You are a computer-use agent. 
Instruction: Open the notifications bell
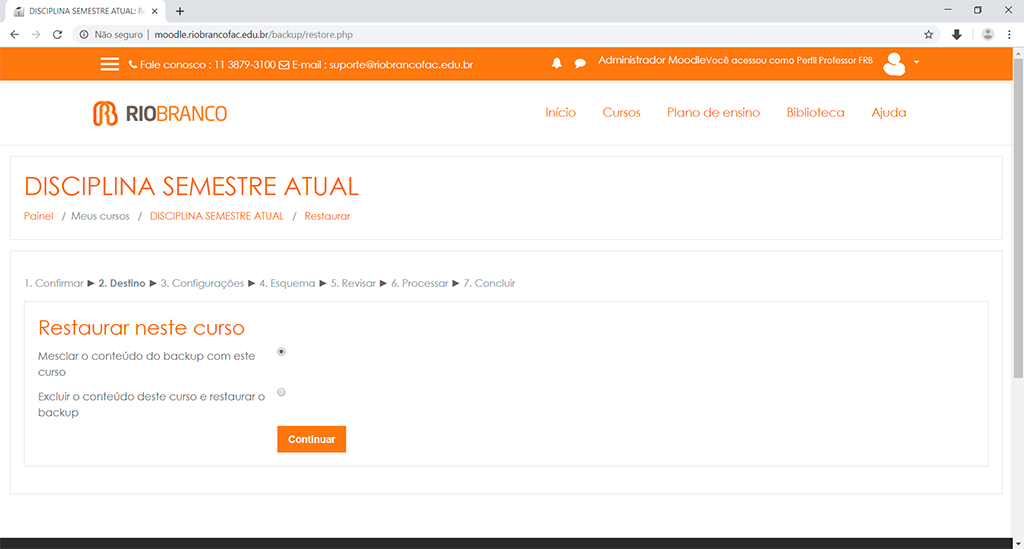[556, 63]
